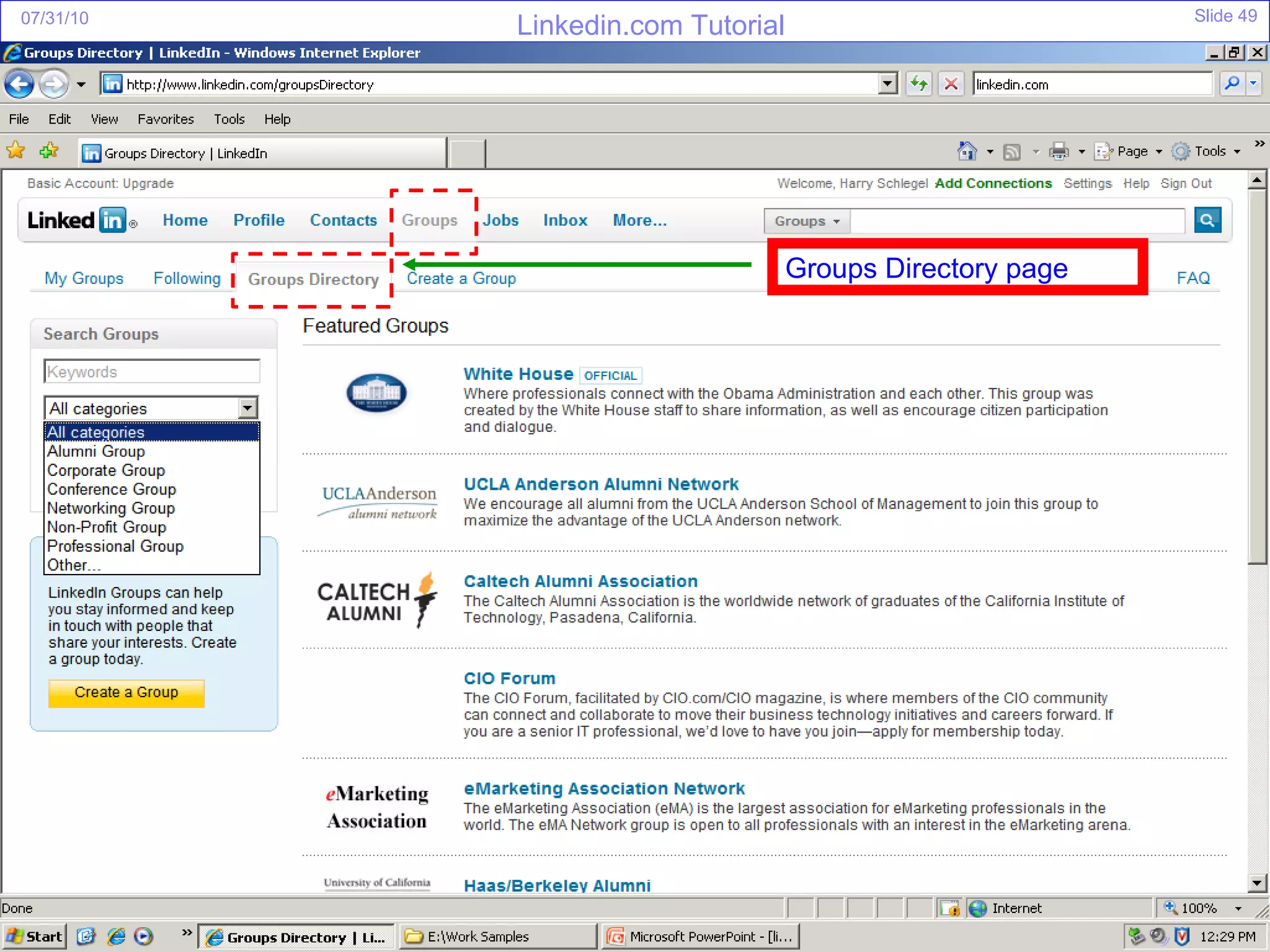
Task: Switch to the Following tab
Action: [187, 278]
